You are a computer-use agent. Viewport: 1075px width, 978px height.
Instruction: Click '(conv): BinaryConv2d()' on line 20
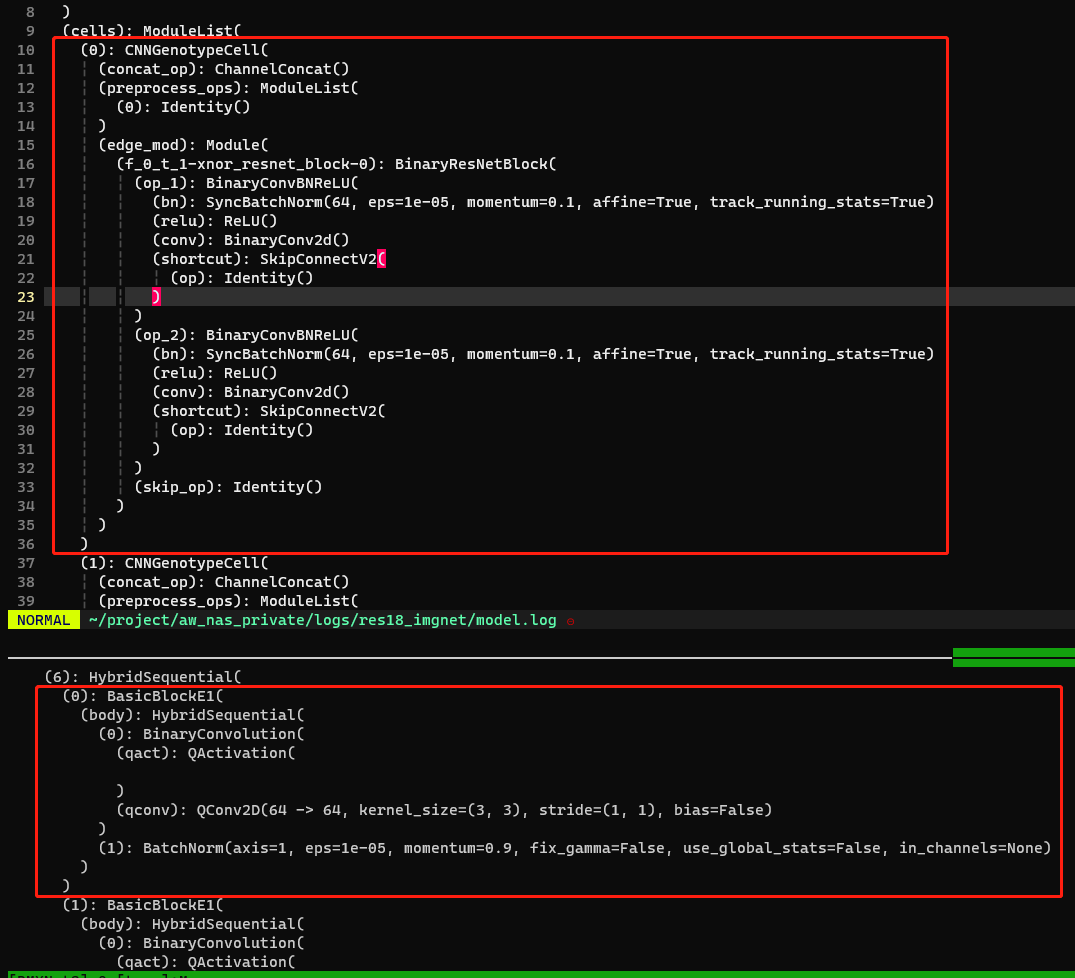tap(251, 240)
